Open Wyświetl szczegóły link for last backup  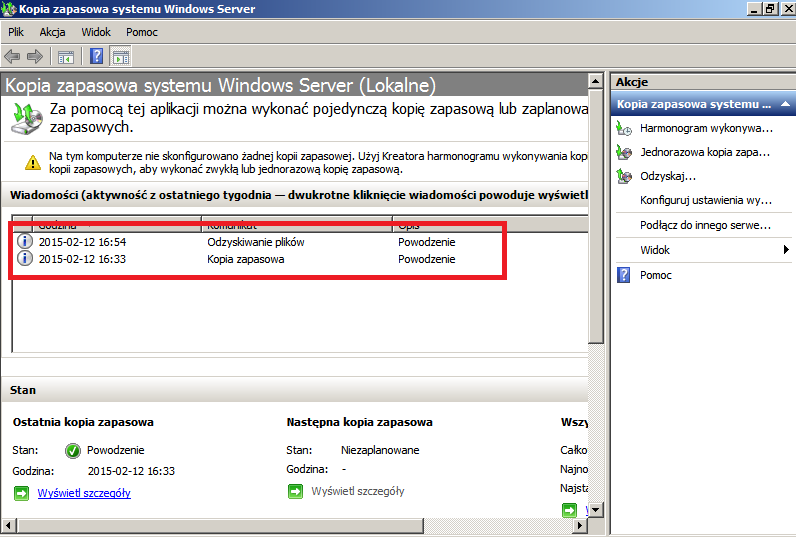tap(84, 493)
